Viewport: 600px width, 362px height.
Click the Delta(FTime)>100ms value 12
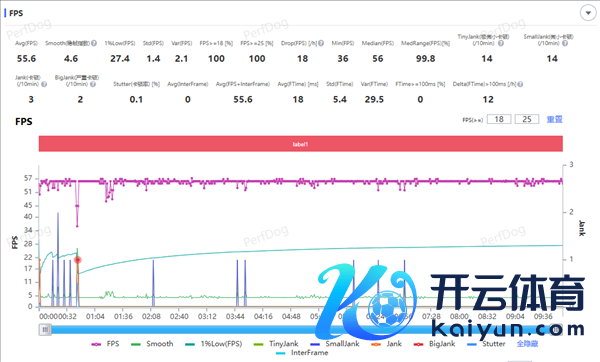488,100
